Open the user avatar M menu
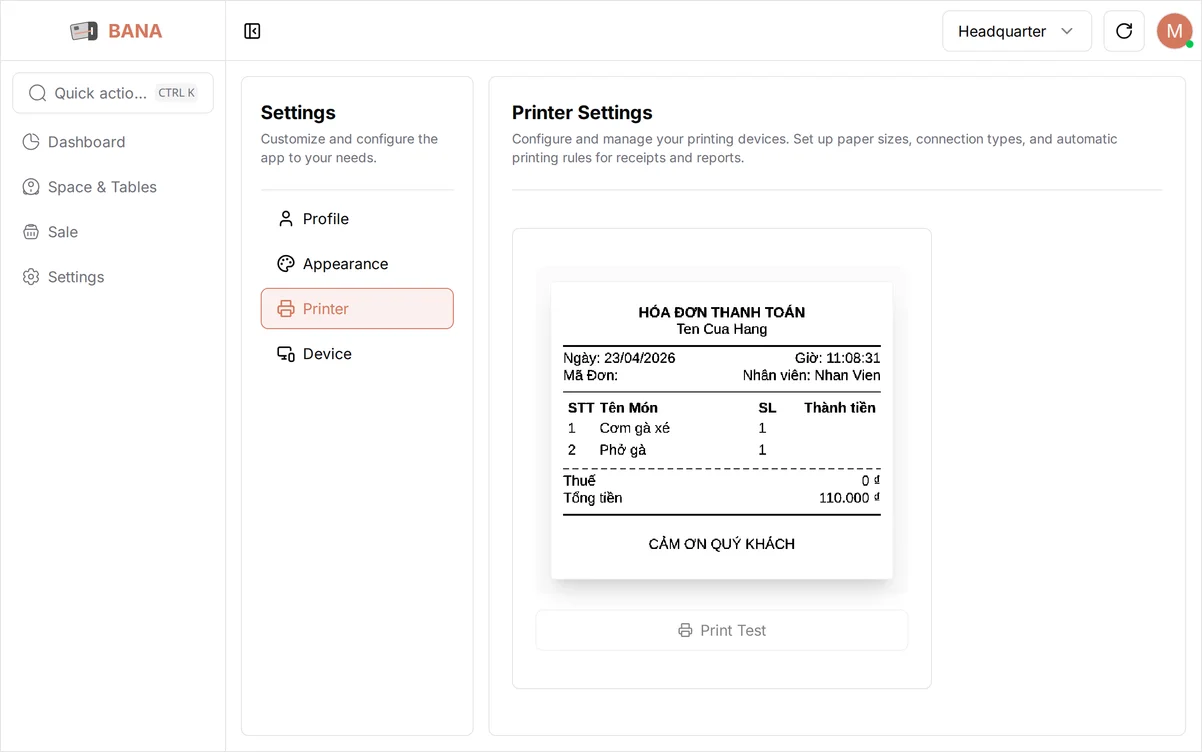Image resolution: width=1202 pixels, height=752 pixels. [x=1174, y=31]
